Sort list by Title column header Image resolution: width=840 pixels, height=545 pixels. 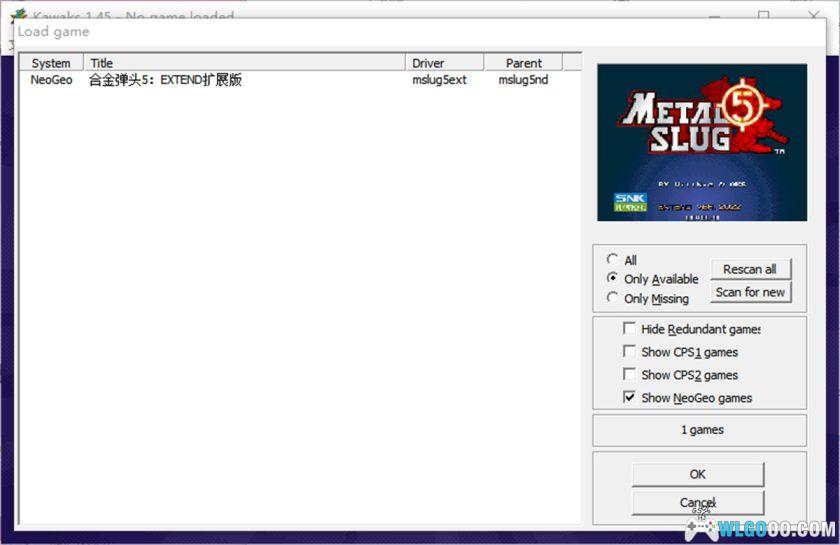click(244, 63)
